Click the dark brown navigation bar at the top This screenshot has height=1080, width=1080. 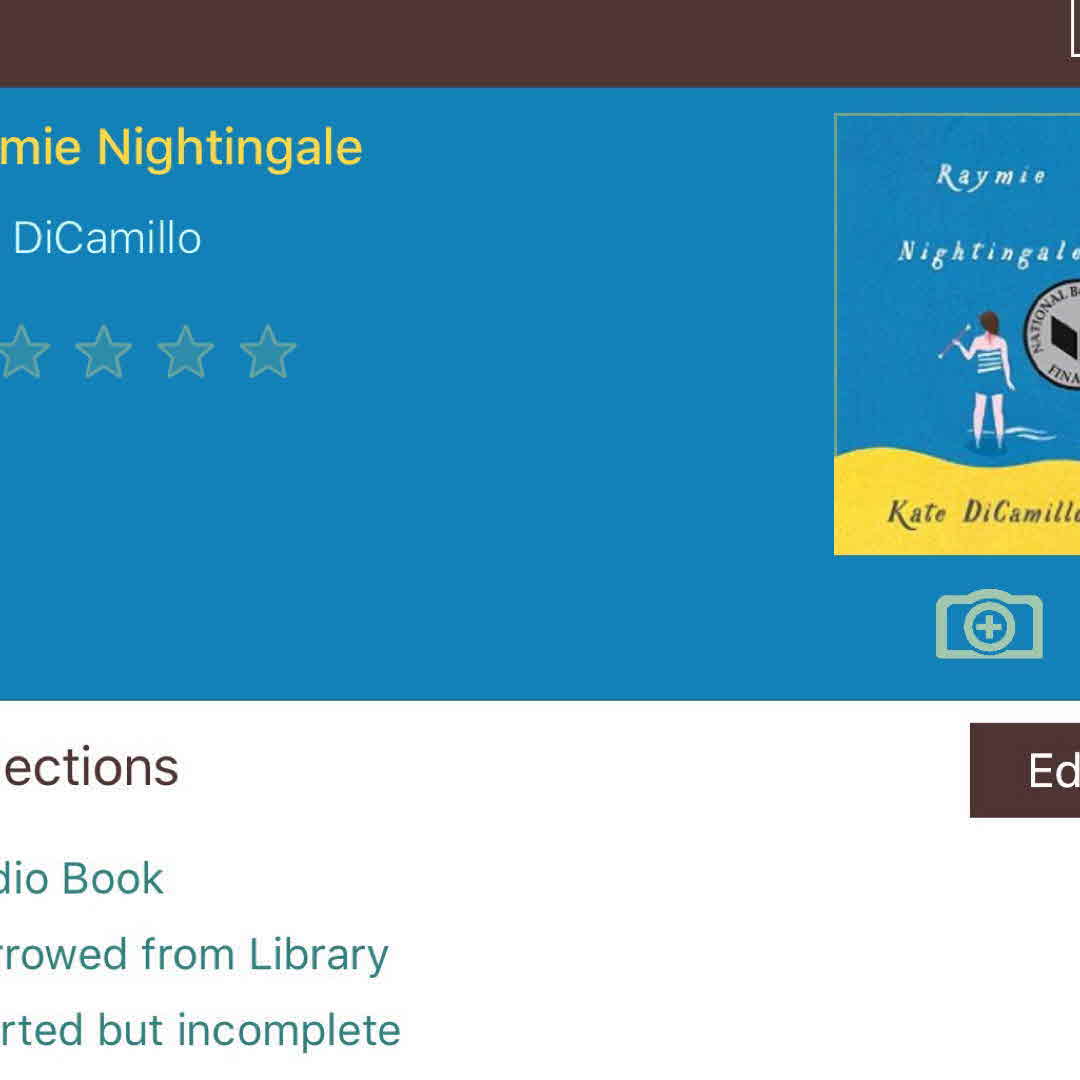tap(500, 42)
